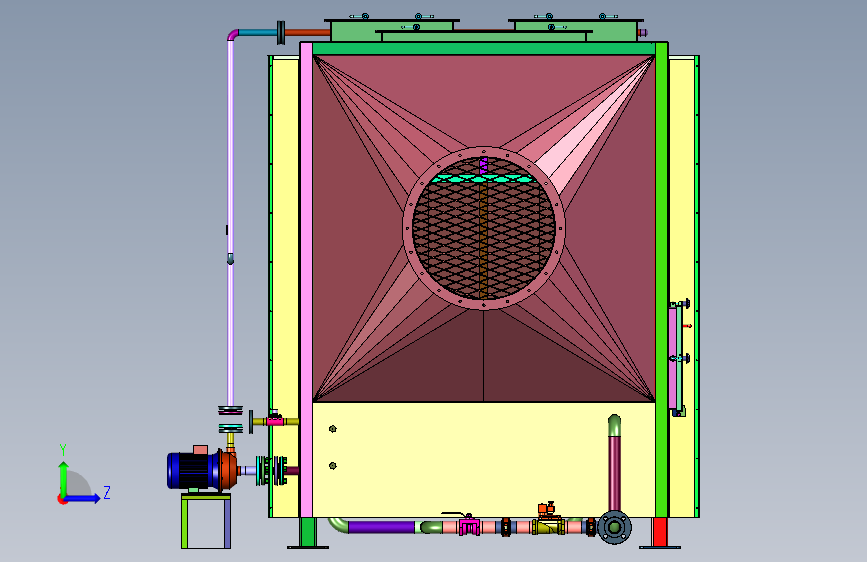This screenshot has height=562, width=867.
Task: Pick the cyan spray header inside fan opening
Action: point(482,179)
